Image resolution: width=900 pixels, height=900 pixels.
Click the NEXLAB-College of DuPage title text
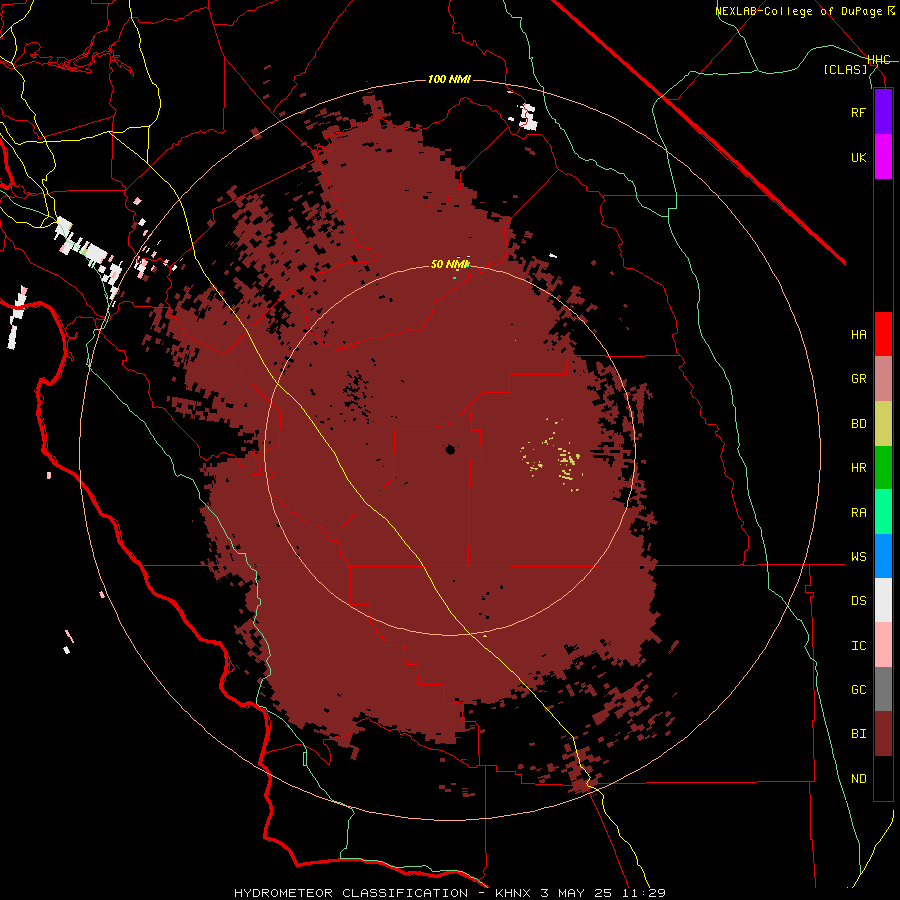[804, 11]
